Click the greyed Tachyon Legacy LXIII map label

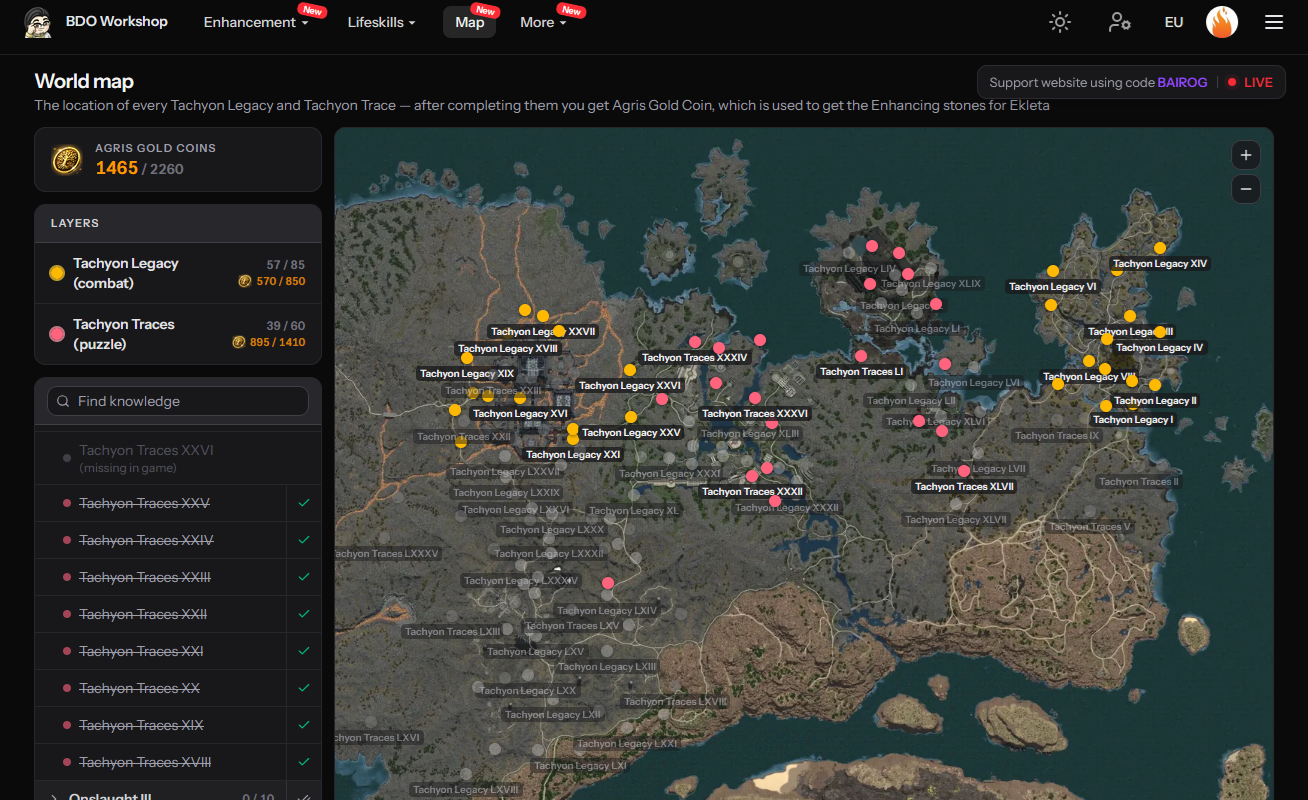[607, 667]
